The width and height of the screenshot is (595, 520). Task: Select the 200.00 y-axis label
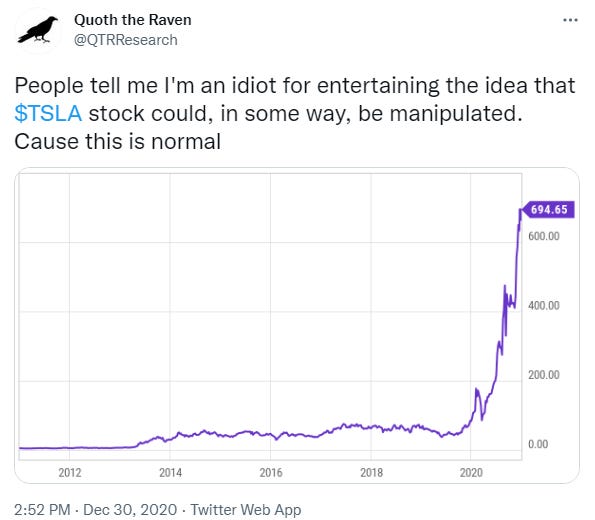pyautogui.click(x=544, y=375)
